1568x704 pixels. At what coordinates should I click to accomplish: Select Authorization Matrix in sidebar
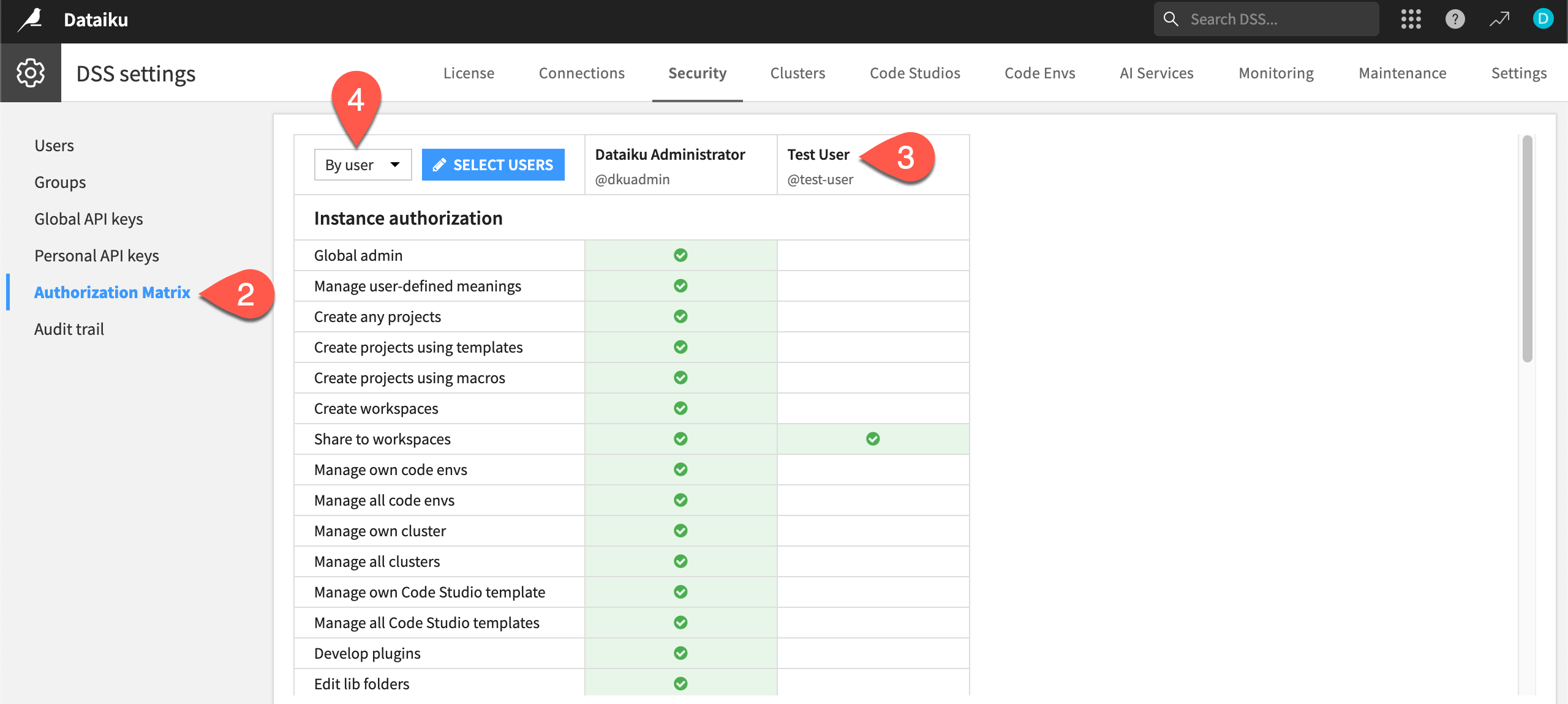click(x=112, y=293)
